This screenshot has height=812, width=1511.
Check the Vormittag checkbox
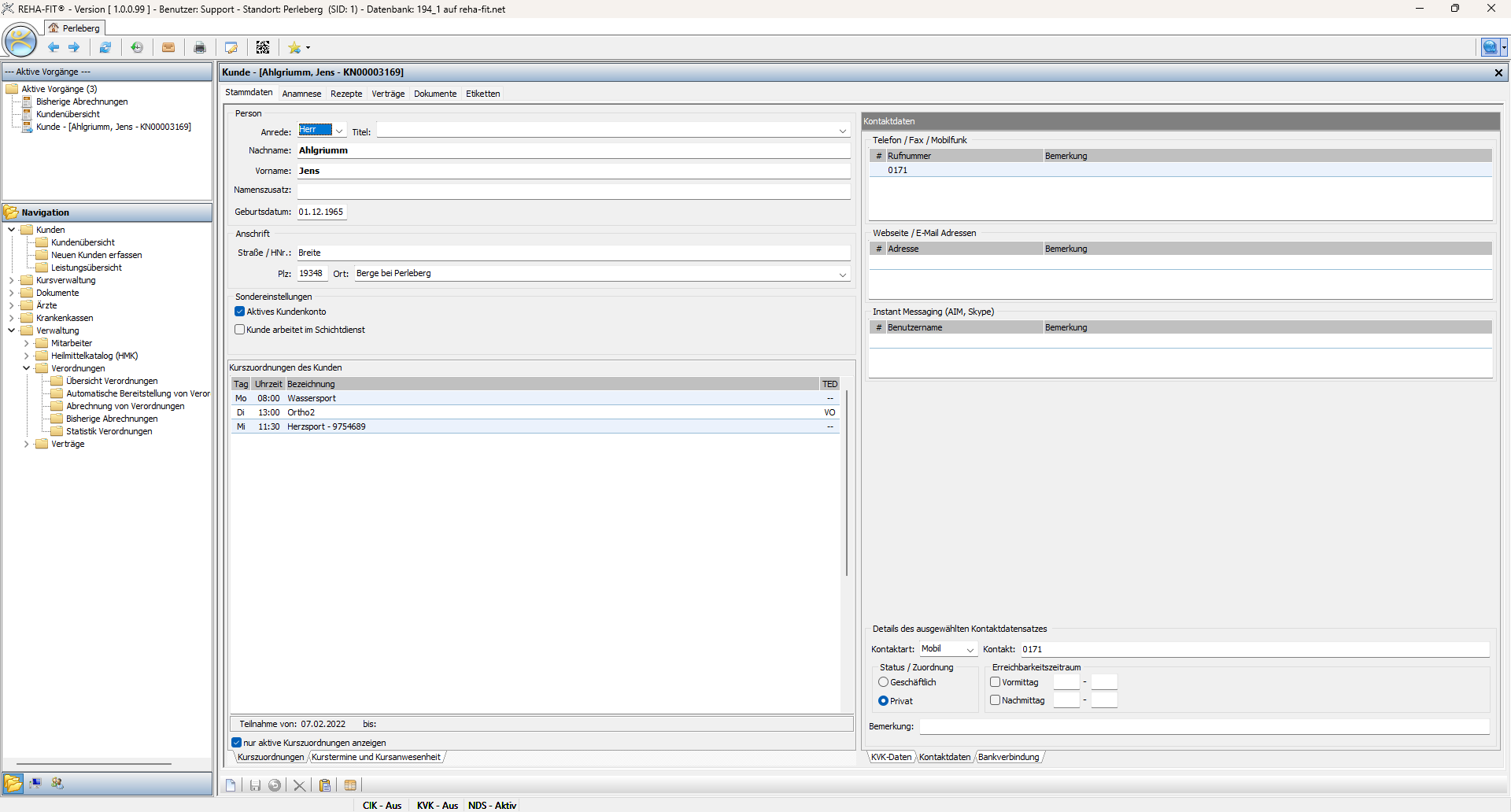995,682
